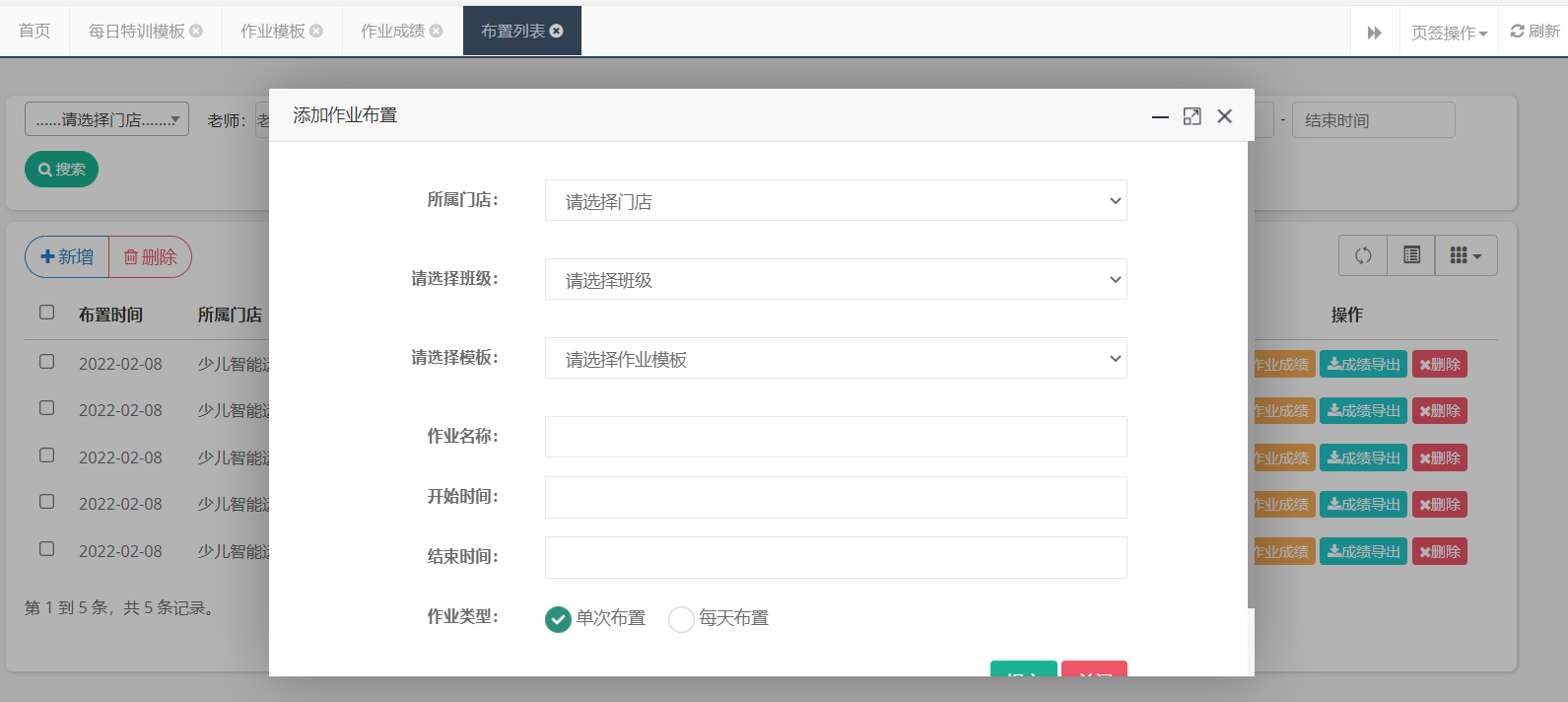Check the first row's checkbox

tap(46, 362)
